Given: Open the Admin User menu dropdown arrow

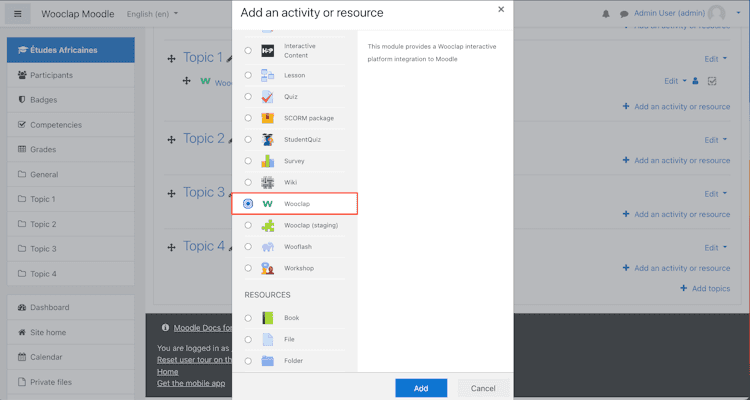Looking at the screenshot, I should pyautogui.click(x=738, y=13).
